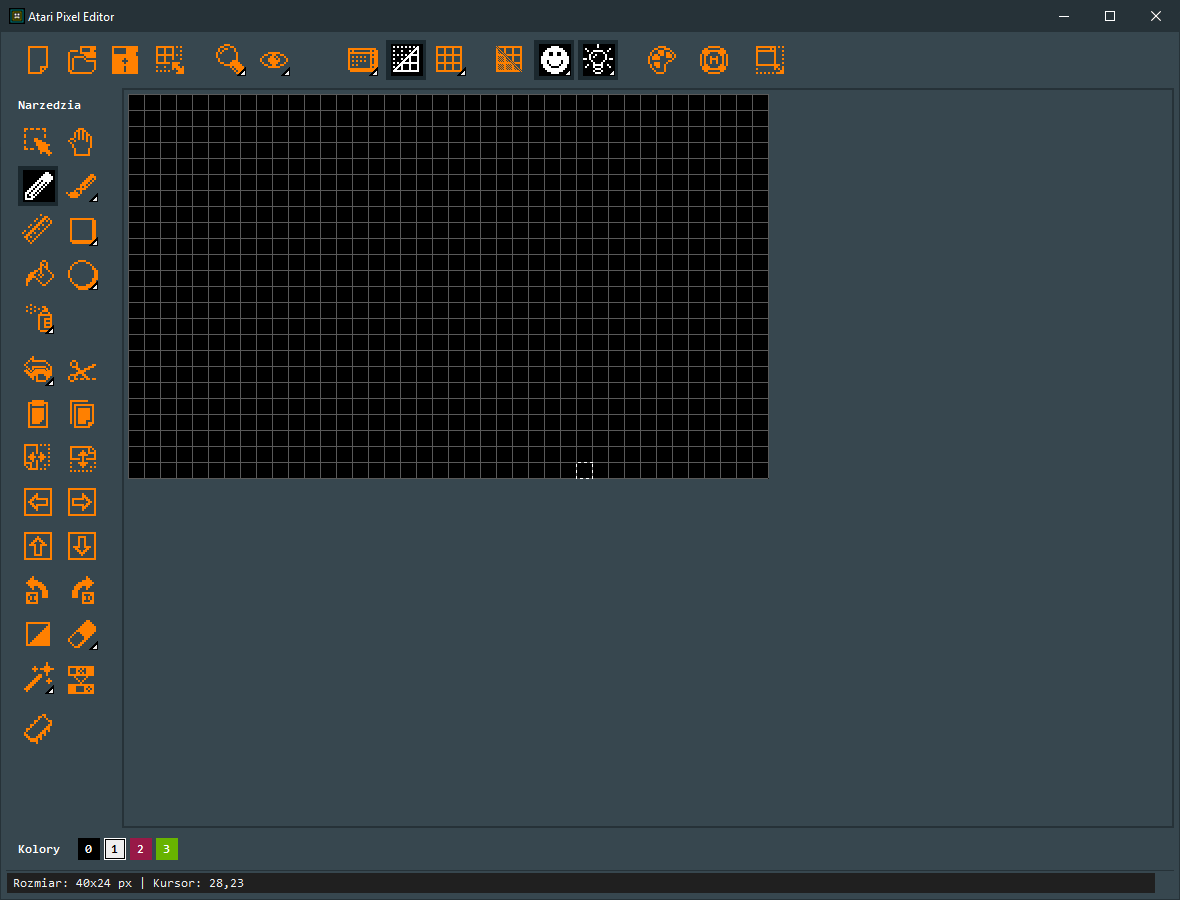1180x900 pixels.
Task: Open the plain grid options
Action: [x=449, y=59]
